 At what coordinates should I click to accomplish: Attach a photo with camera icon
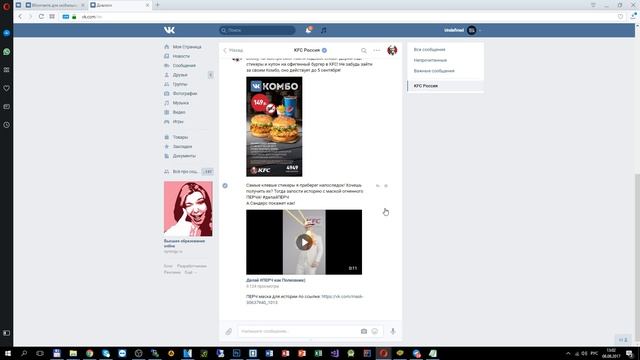point(364,331)
